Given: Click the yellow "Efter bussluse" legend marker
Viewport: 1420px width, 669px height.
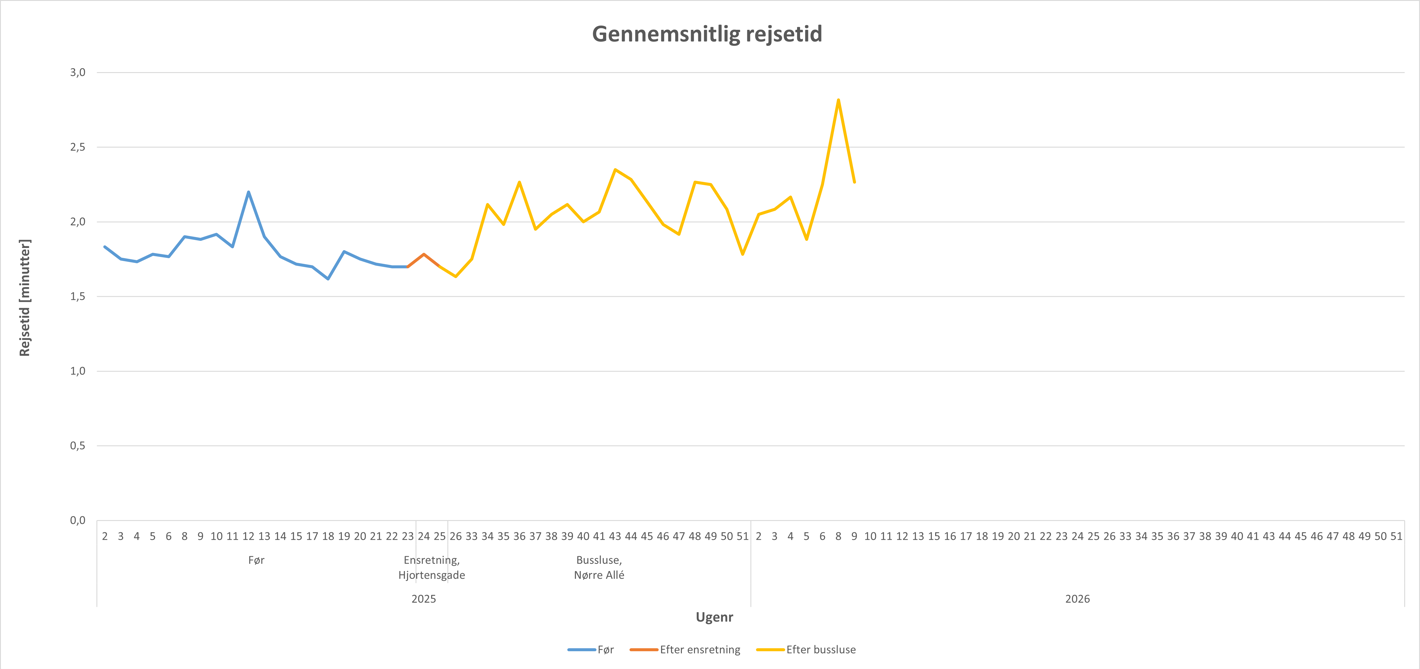Looking at the screenshot, I should 769,650.
